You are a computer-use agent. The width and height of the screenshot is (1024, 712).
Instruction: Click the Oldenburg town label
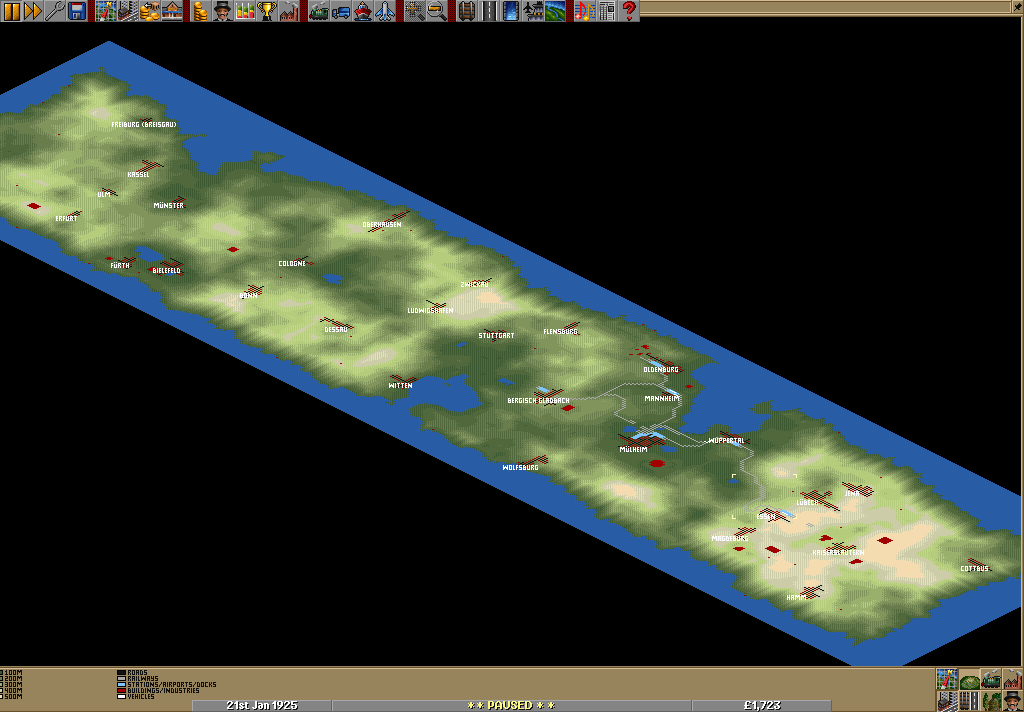(661, 370)
